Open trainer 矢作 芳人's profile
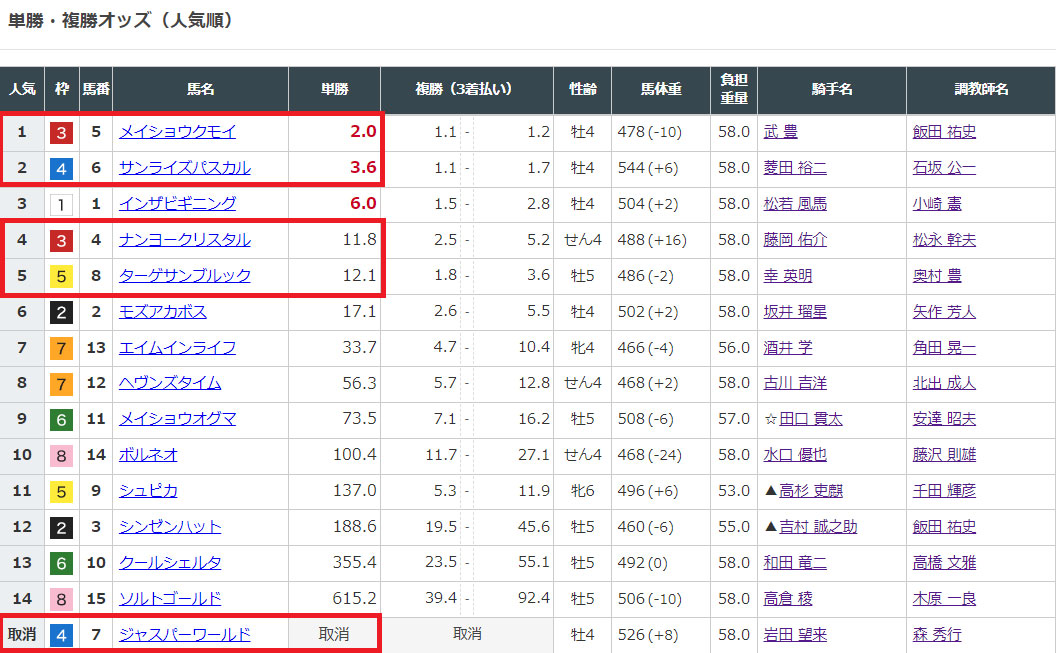This screenshot has height=653, width=1062. [944, 312]
